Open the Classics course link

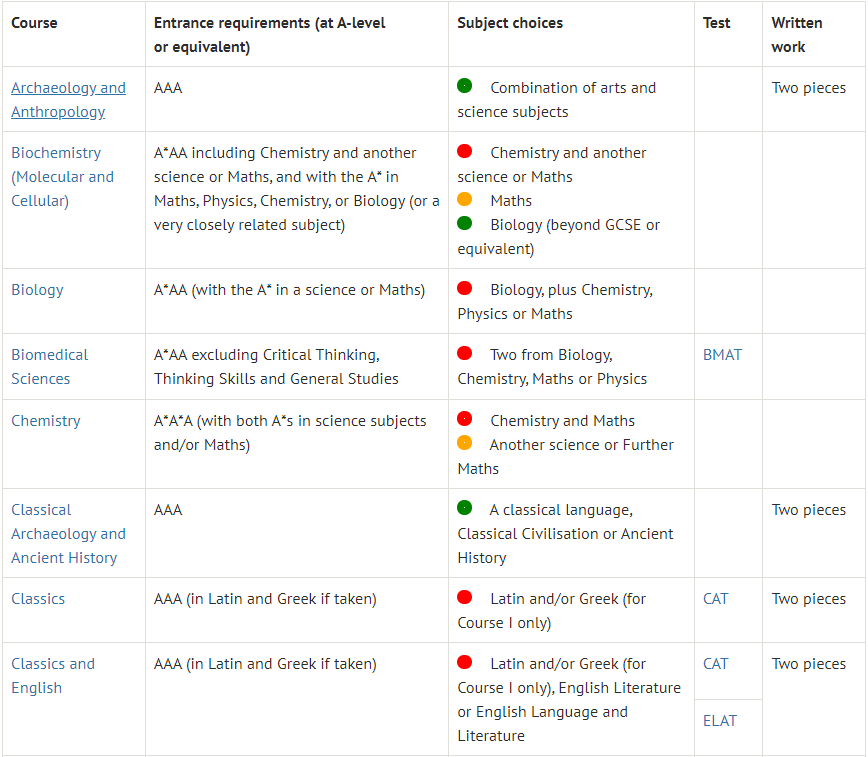(x=38, y=599)
